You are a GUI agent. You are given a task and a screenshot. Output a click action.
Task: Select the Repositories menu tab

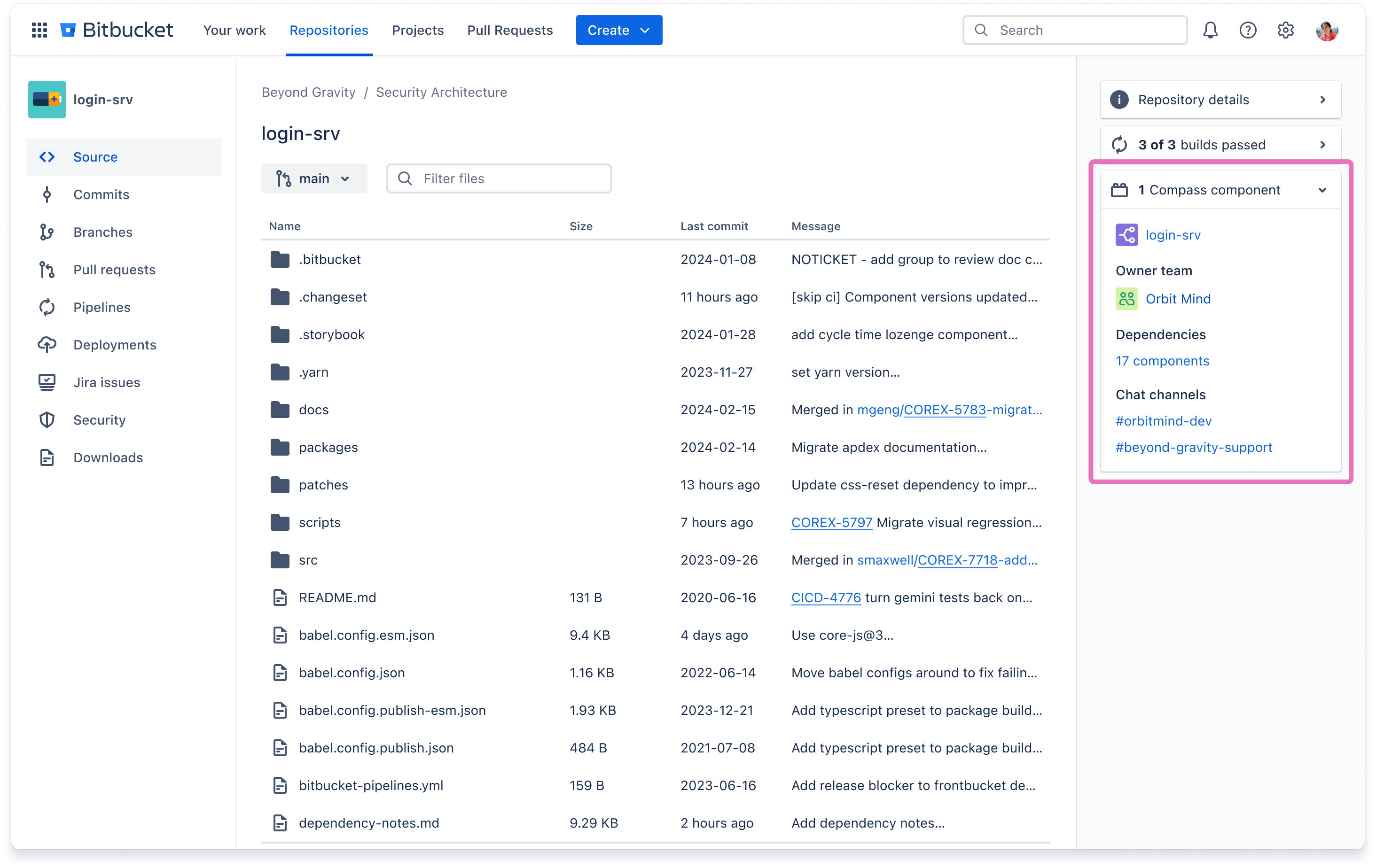click(x=328, y=29)
